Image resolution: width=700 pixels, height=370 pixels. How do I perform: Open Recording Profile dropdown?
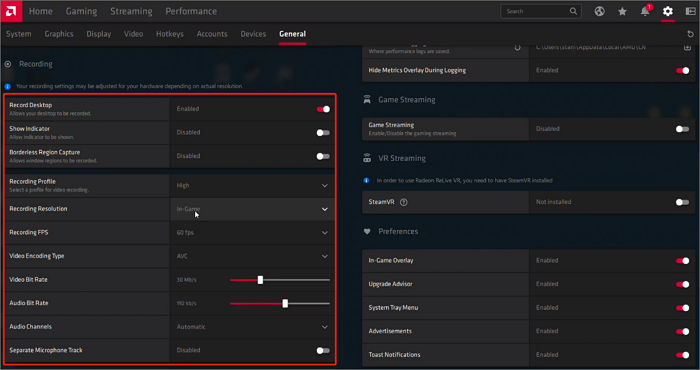click(252, 186)
